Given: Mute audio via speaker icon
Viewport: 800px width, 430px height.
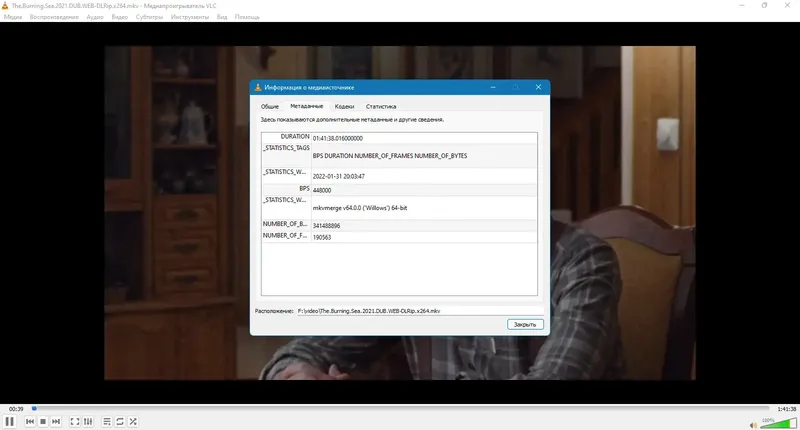Looking at the screenshot, I should 753,425.
